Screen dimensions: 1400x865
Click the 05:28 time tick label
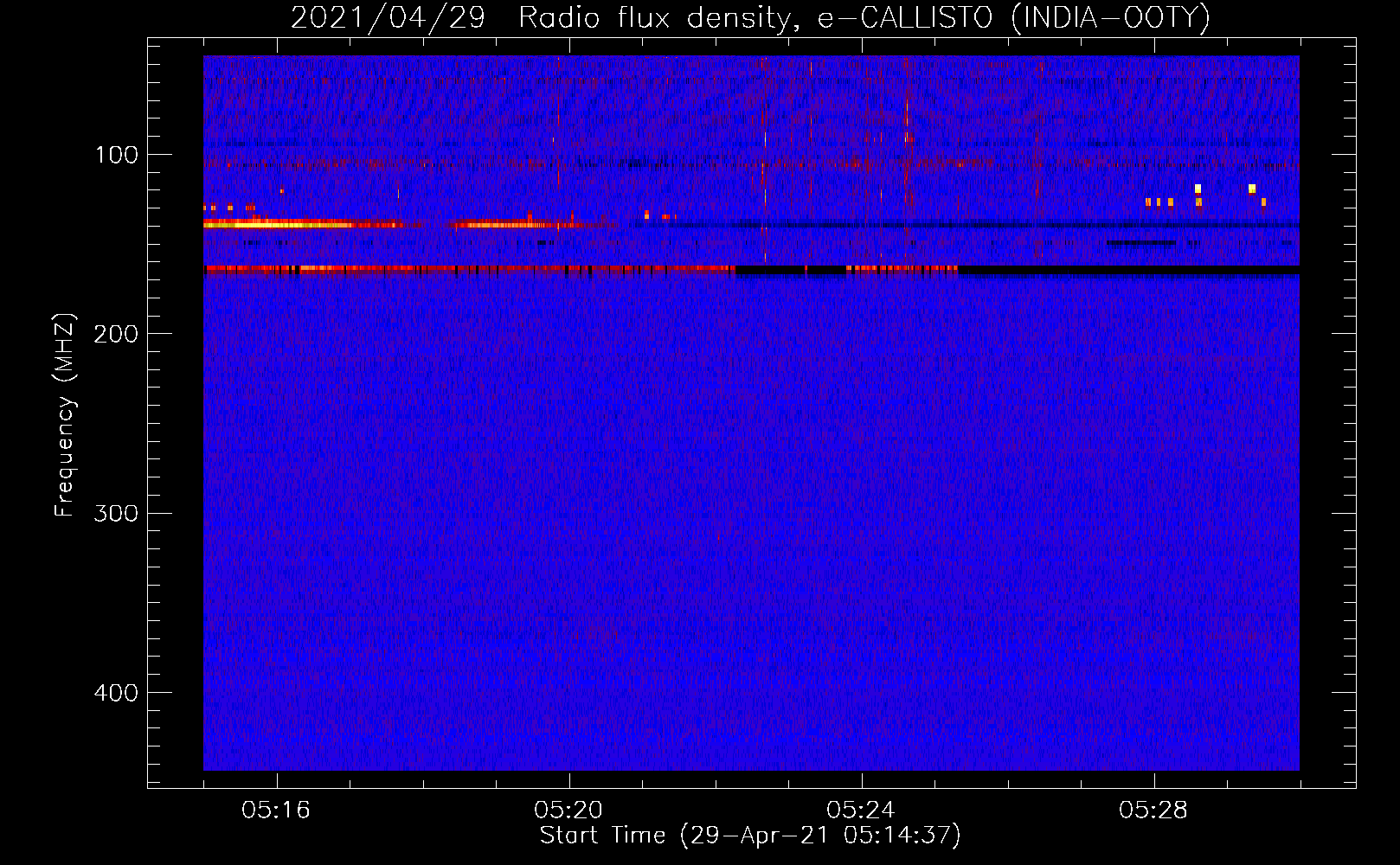(x=1153, y=811)
